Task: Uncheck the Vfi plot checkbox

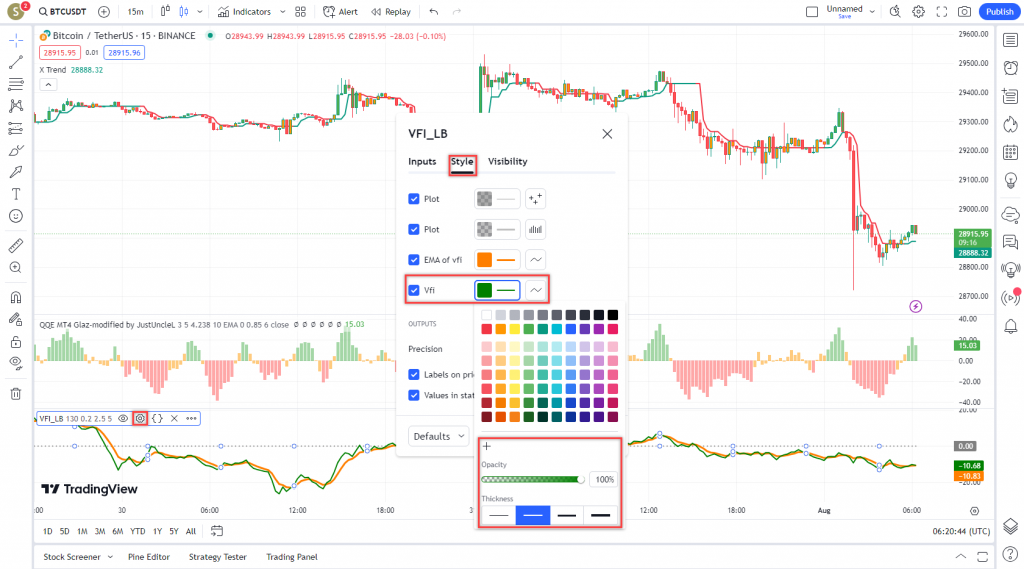Action: coord(414,291)
